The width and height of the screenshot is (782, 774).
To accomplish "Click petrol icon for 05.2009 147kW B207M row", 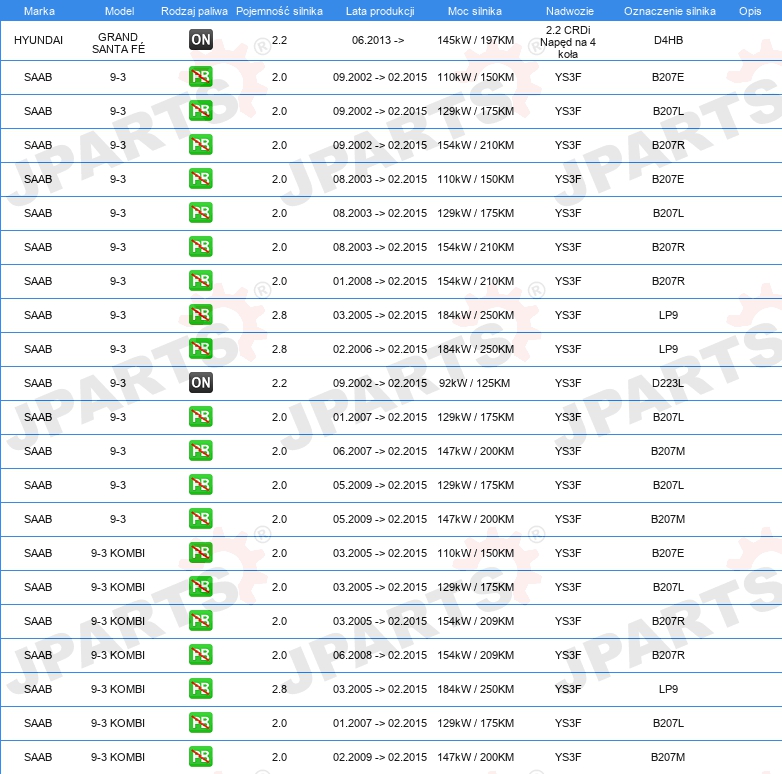I will (200, 519).
